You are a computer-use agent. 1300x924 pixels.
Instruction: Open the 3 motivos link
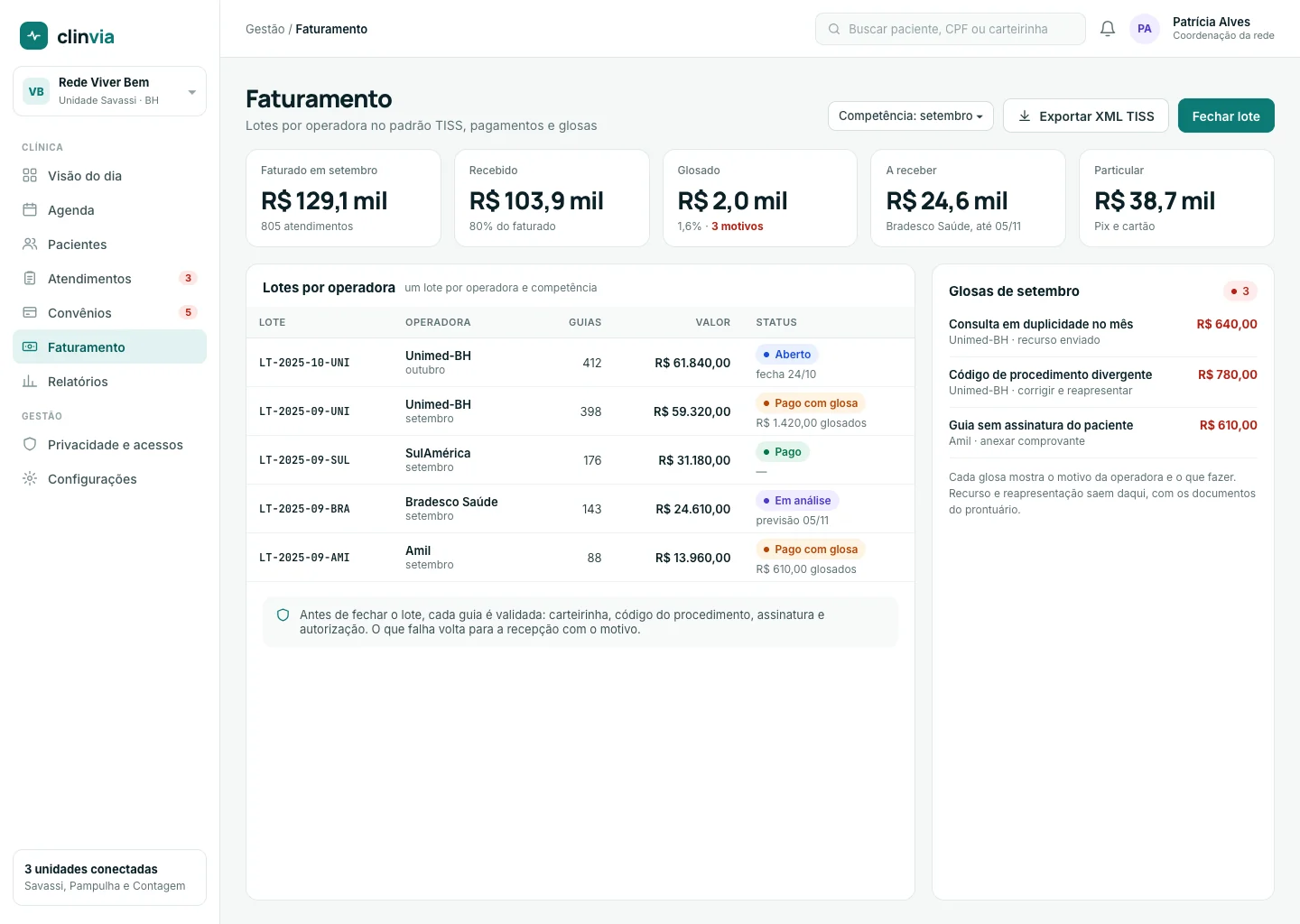pyautogui.click(x=738, y=226)
